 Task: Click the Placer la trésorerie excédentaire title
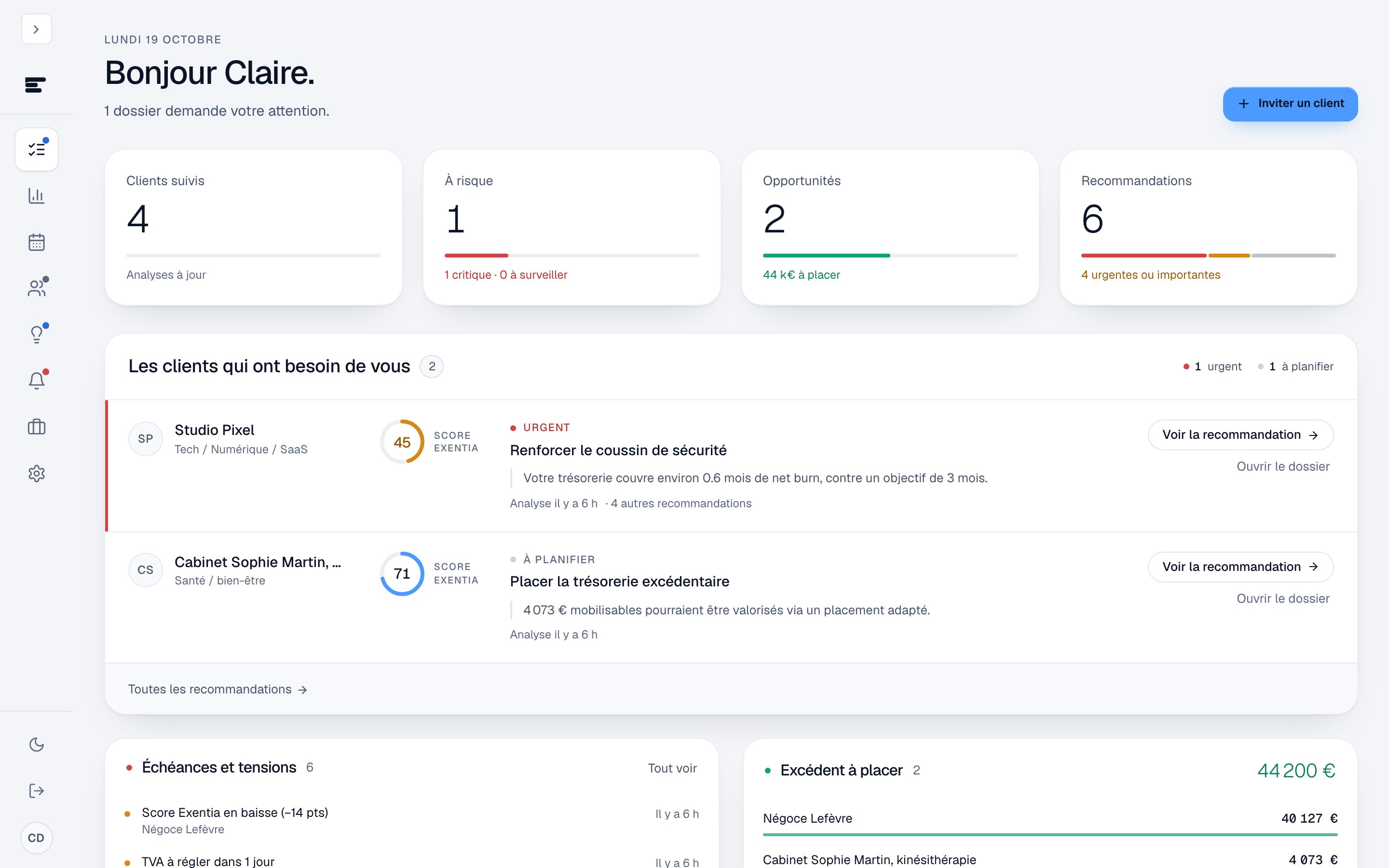click(619, 582)
